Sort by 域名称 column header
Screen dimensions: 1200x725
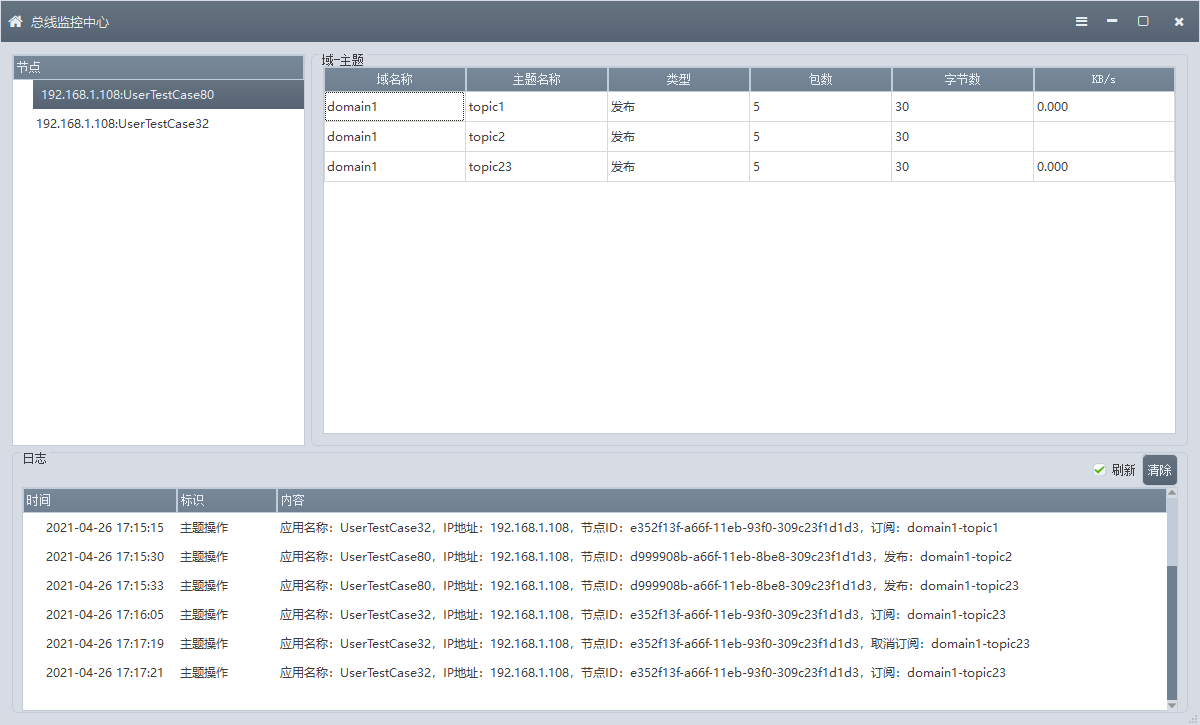pyautogui.click(x=395, y=80)
